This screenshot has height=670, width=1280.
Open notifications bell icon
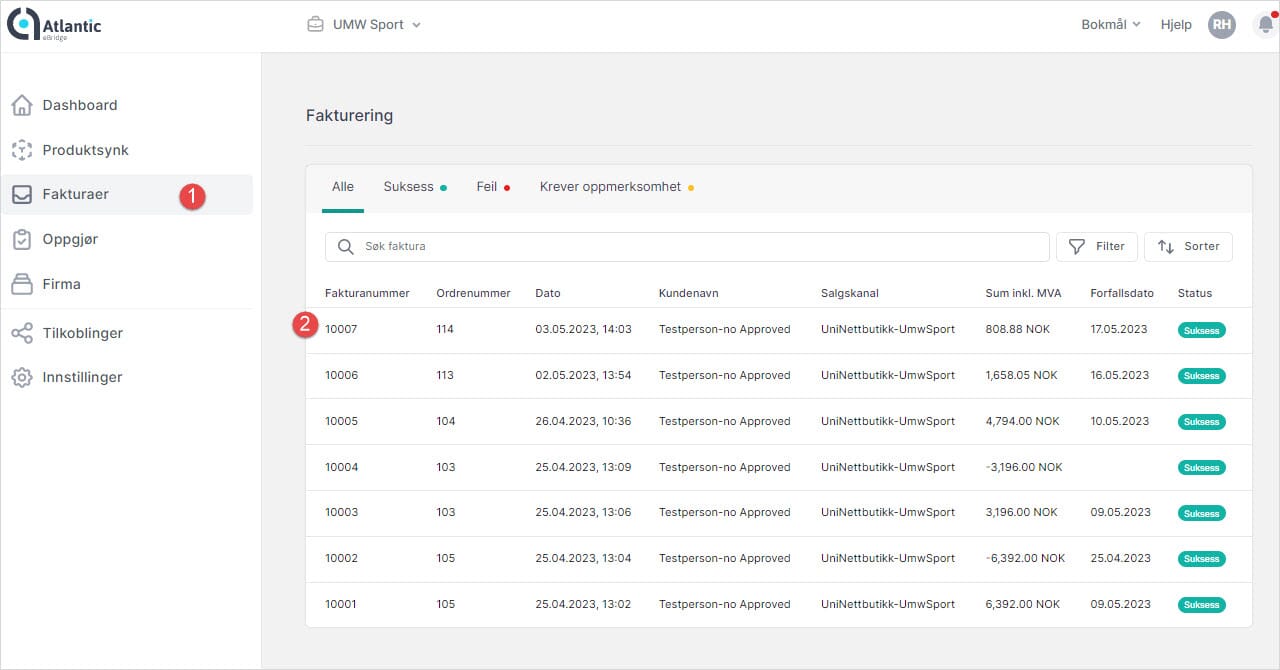pyautogui.click(x=1265, y=25)
